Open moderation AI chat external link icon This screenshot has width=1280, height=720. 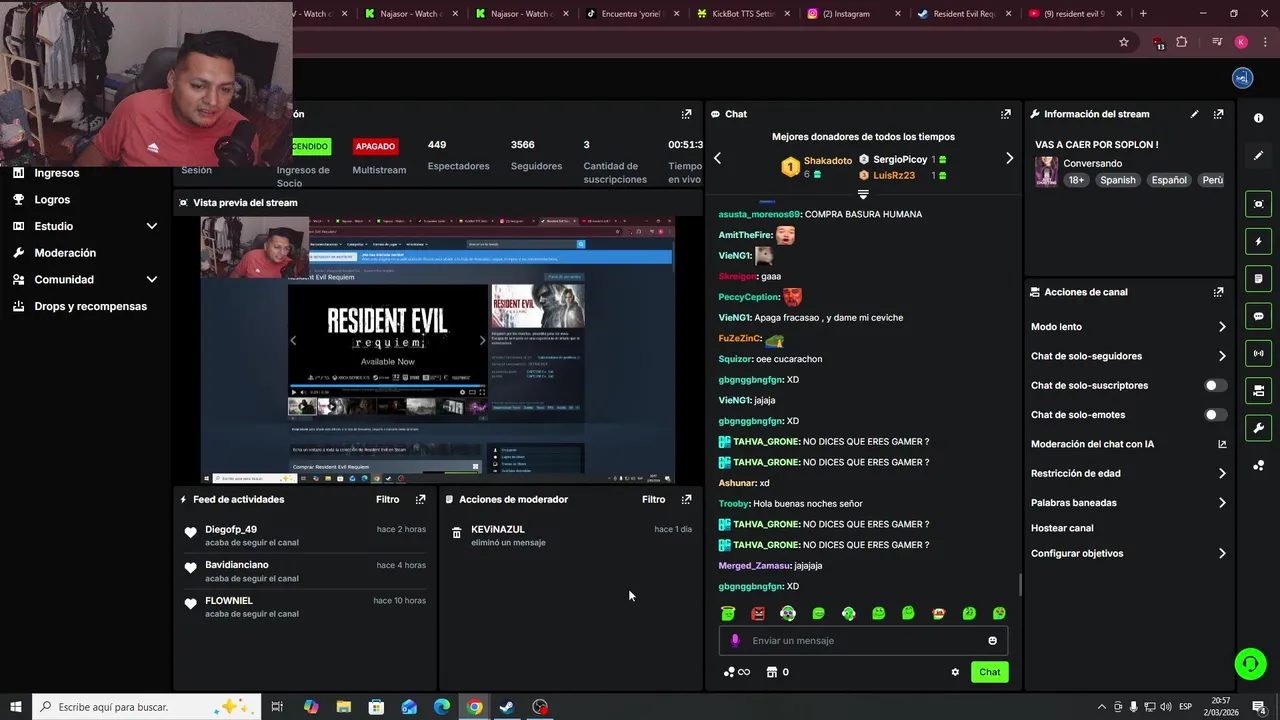point(1222,444)
